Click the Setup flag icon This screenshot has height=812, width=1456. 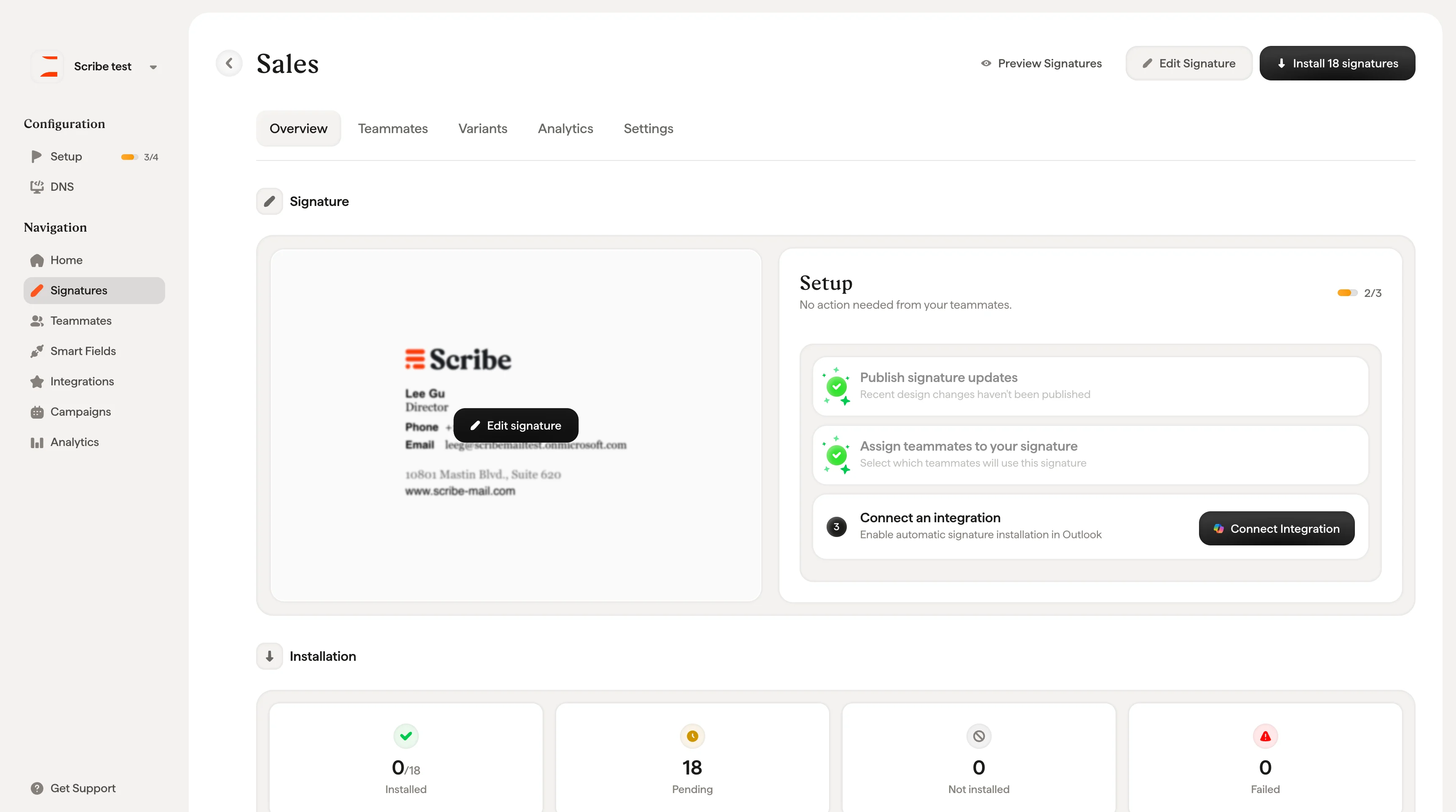[x=37, y=157]
